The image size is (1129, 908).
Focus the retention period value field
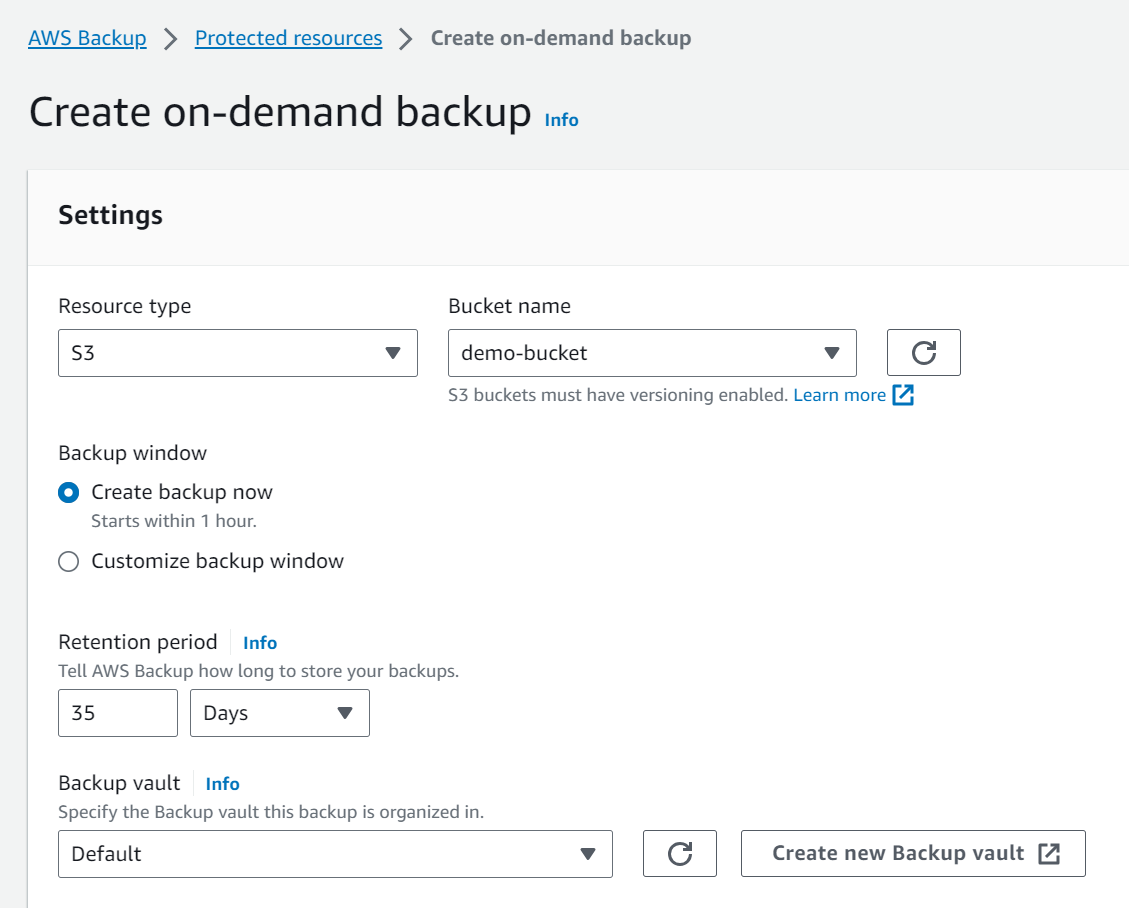(117, 713)
